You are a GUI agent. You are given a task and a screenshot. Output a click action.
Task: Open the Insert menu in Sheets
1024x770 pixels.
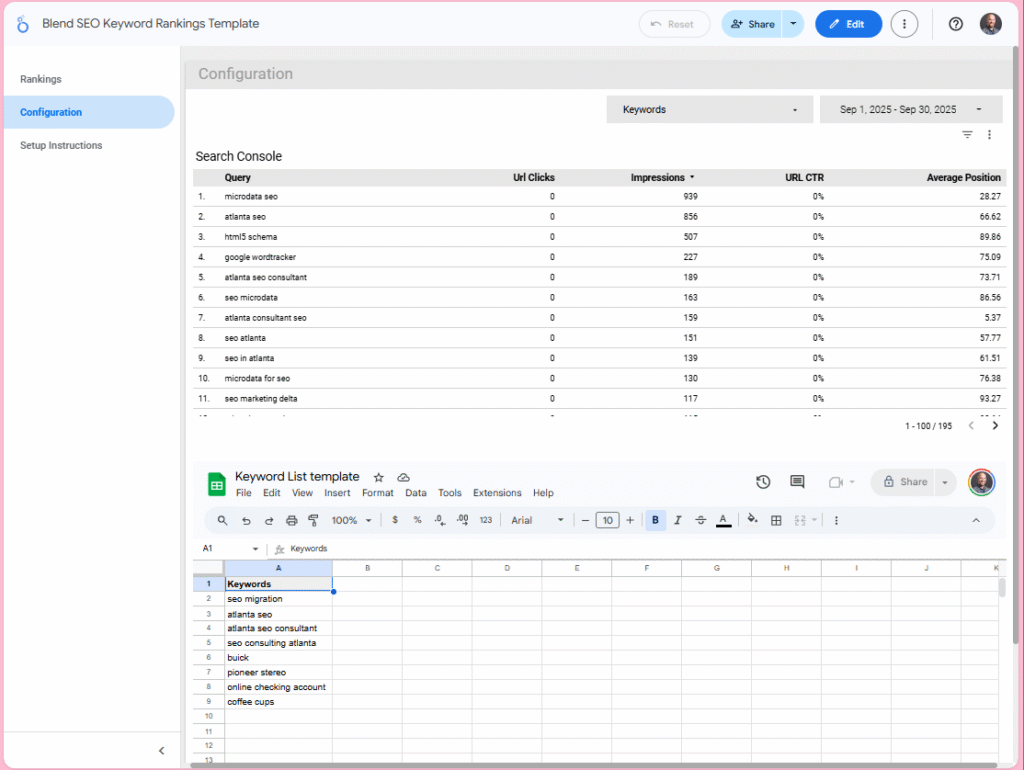click(x=337, y=493)
